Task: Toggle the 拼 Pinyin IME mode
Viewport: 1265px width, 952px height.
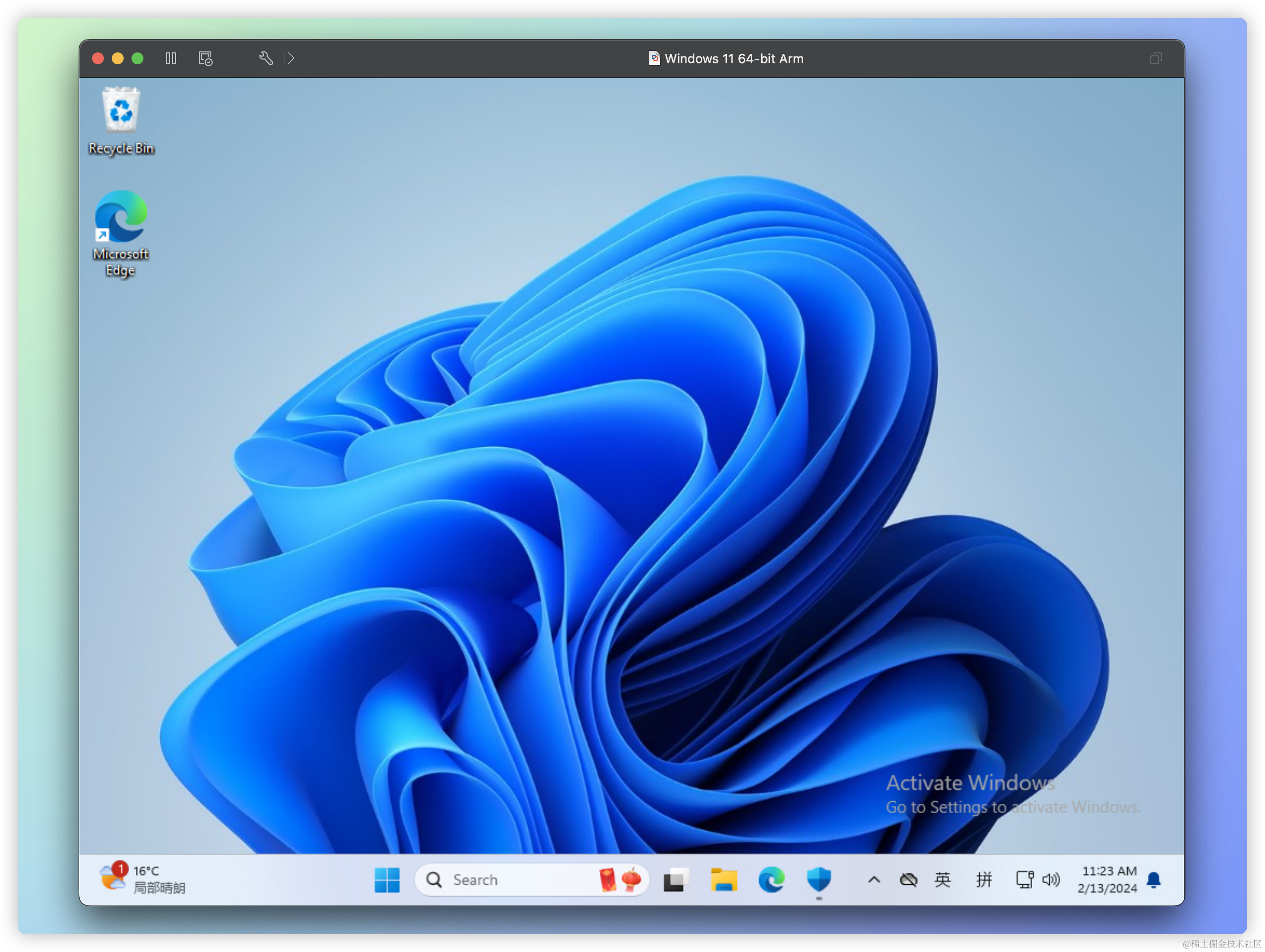Action: pyautogui.click(x=984, y=879)
